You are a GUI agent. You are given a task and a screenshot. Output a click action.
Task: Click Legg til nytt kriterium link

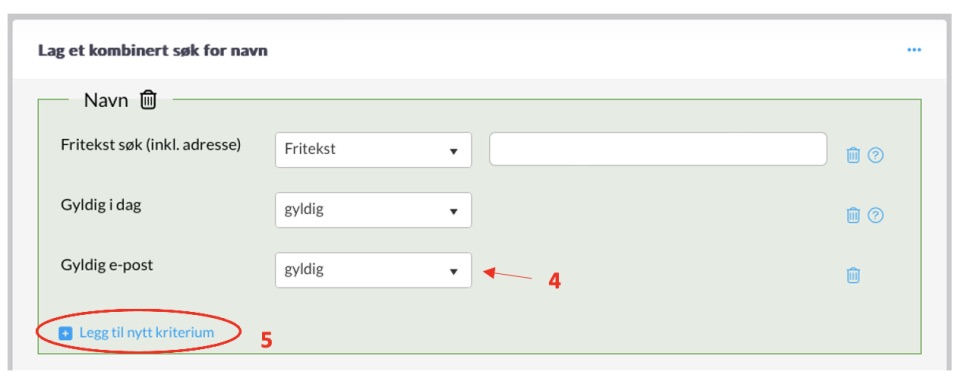tap(147, 333)
